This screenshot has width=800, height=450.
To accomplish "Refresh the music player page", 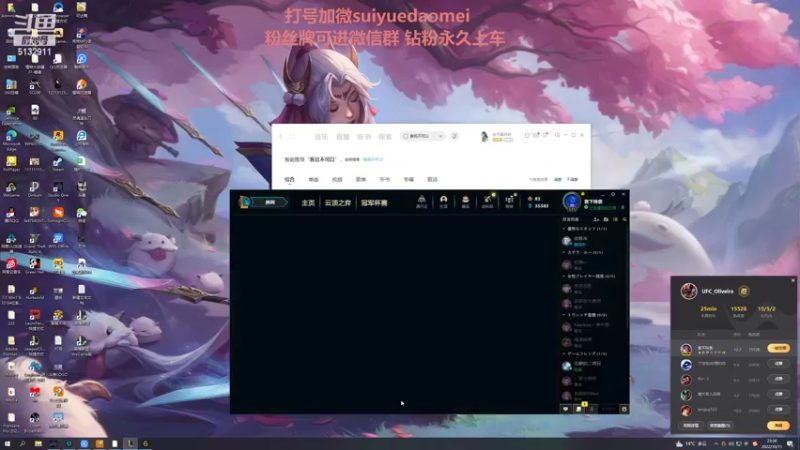I will click(x=292, y=136).
